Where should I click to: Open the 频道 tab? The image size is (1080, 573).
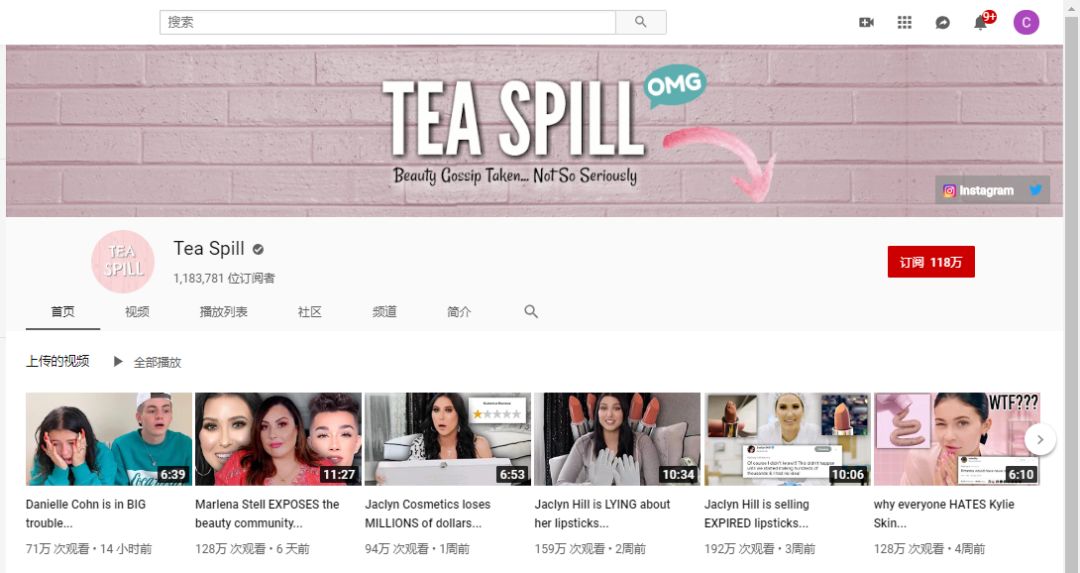coord(384,312)
